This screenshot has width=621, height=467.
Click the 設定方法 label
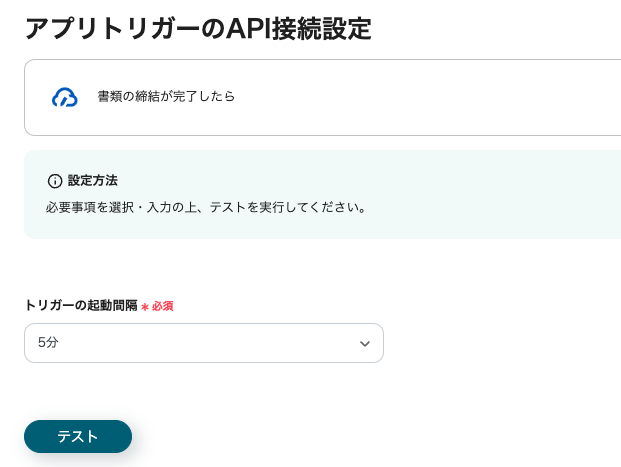(93, 181)
